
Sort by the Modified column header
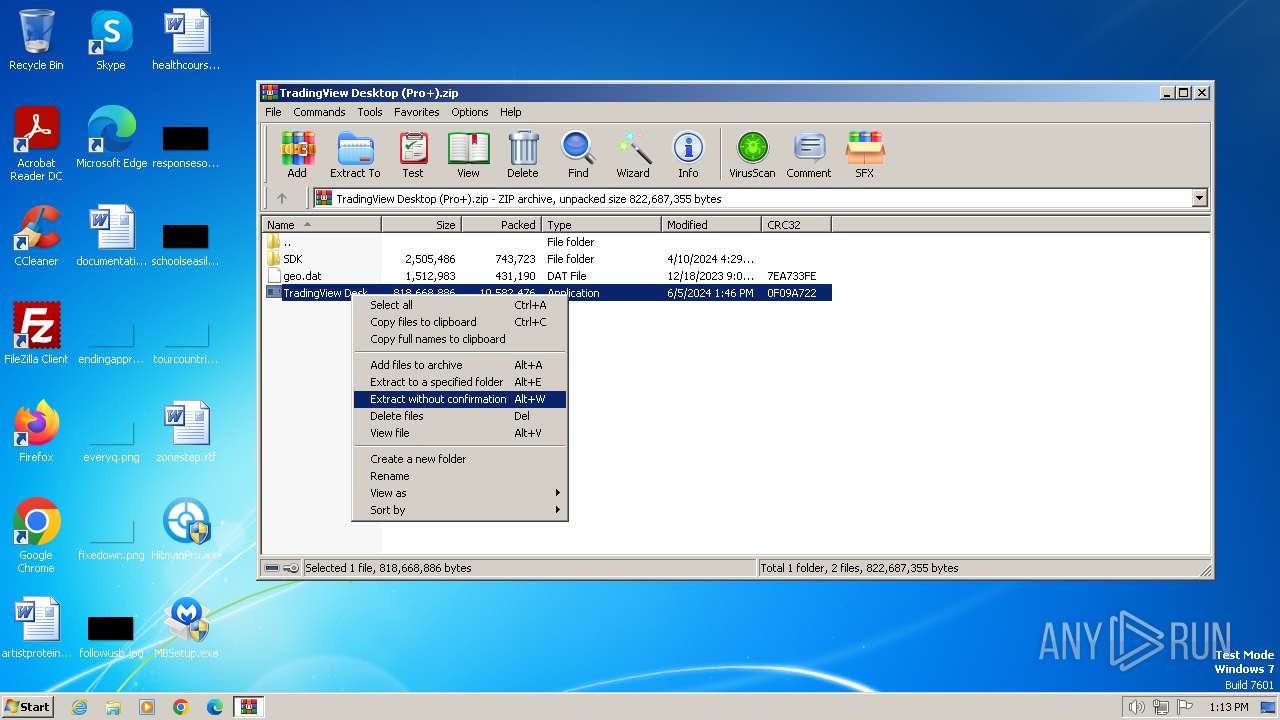point(711,225)
